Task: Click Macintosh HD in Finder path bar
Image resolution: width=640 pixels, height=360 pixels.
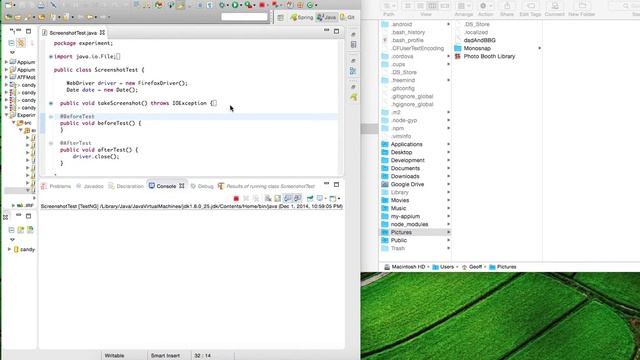Action: (404, 267)
